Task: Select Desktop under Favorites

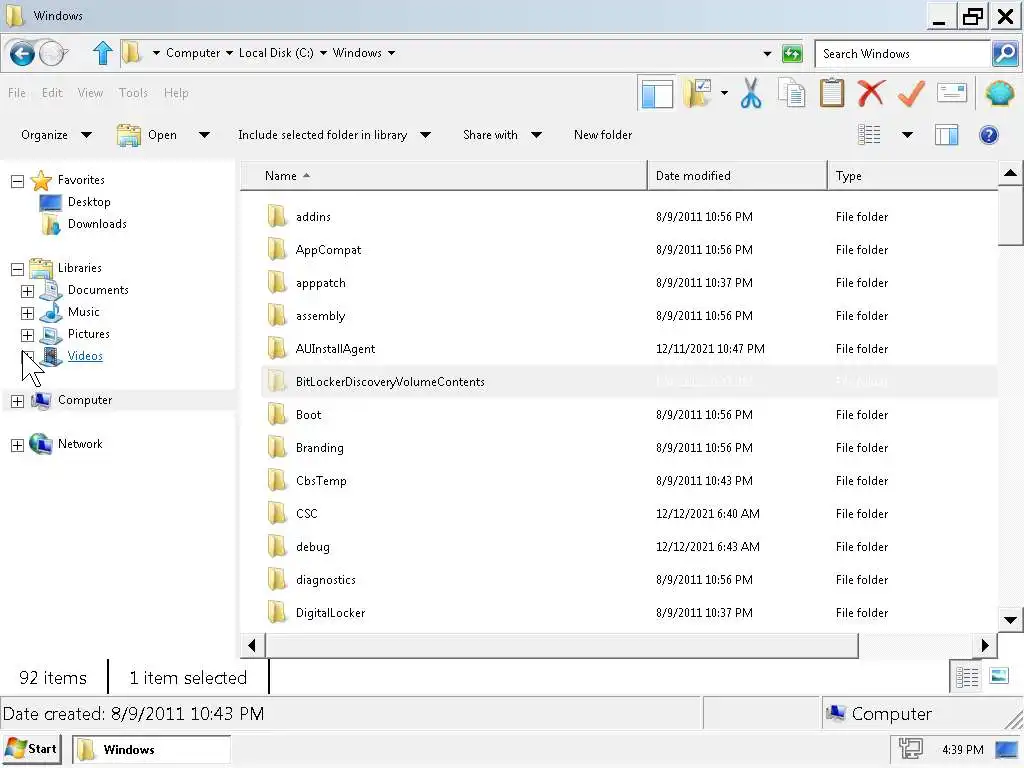Action: (x=89, y=202)
